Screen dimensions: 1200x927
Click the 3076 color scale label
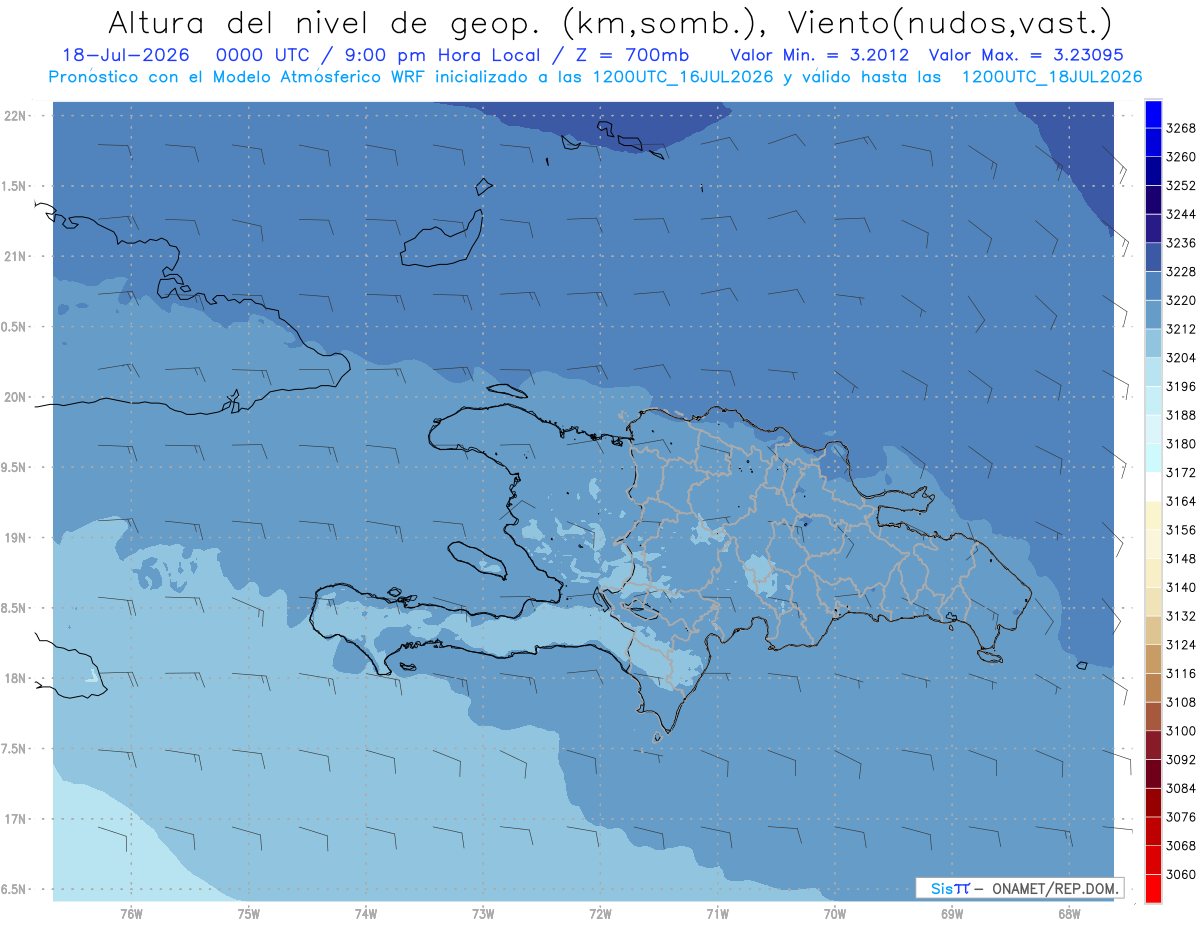click(1181, 817)
